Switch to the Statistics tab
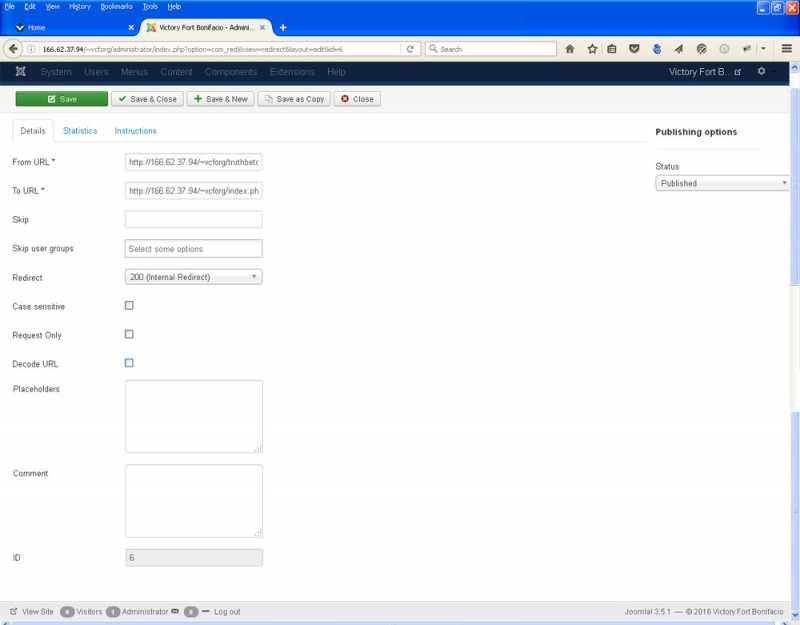800x625 pixels. 80,131
